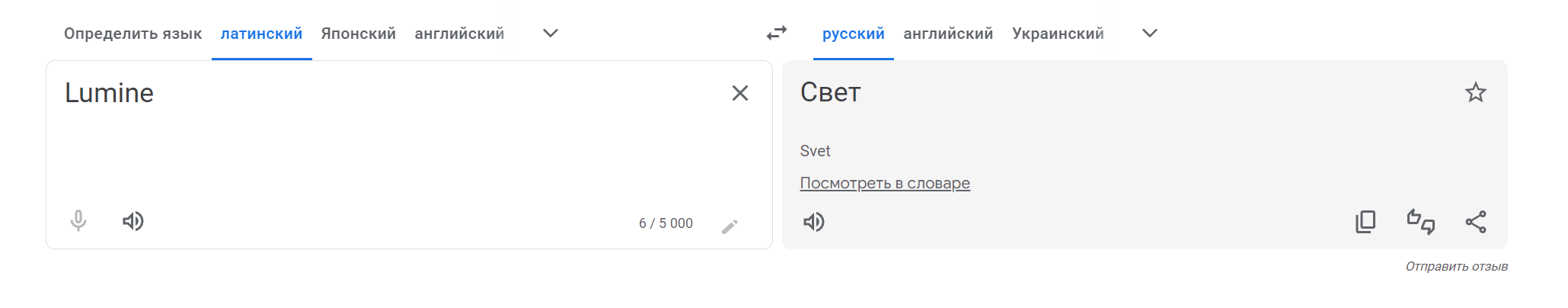Open Посмотреть в словаре link

coord(885,183)
